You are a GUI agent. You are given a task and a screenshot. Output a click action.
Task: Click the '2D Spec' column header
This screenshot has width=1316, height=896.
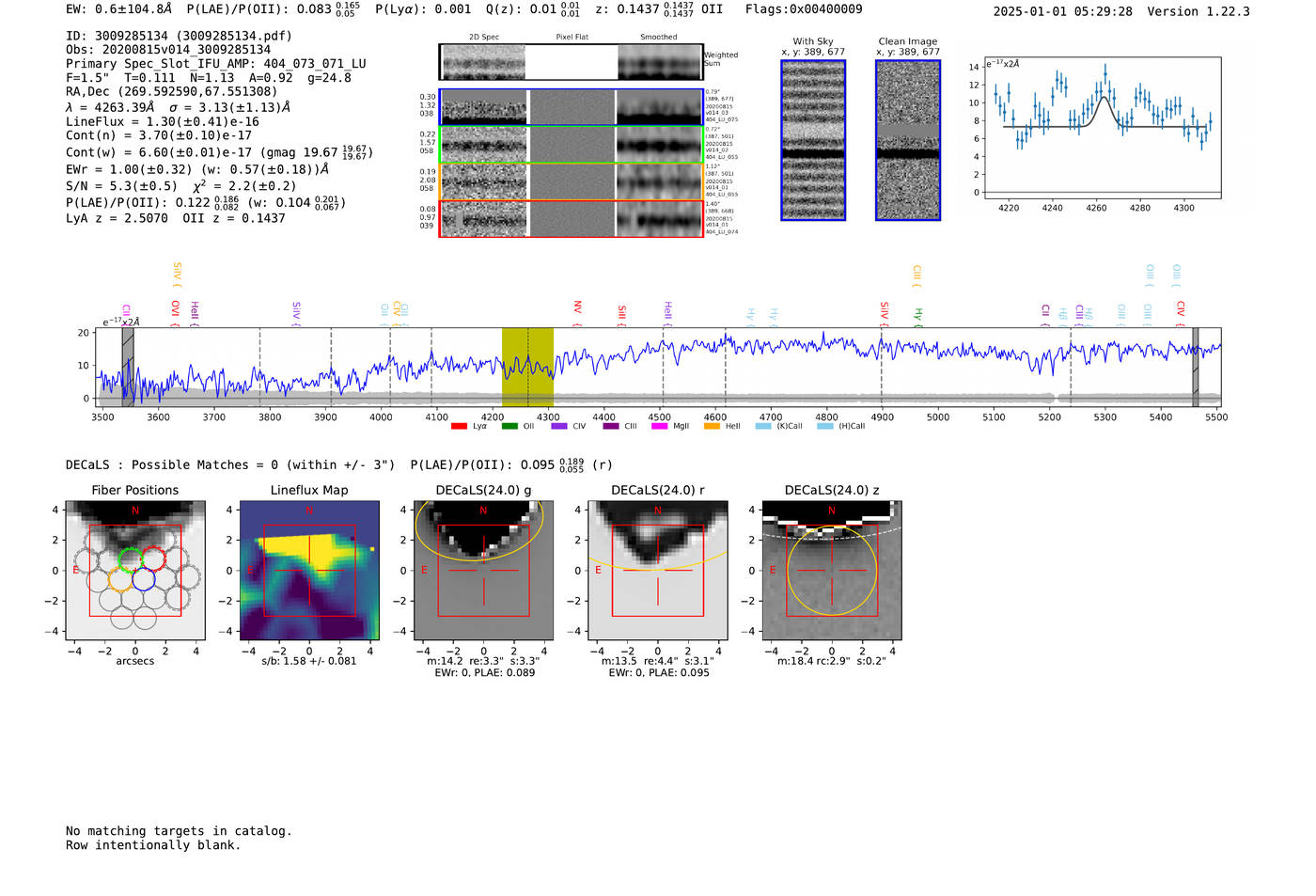[x=484, y=37]
